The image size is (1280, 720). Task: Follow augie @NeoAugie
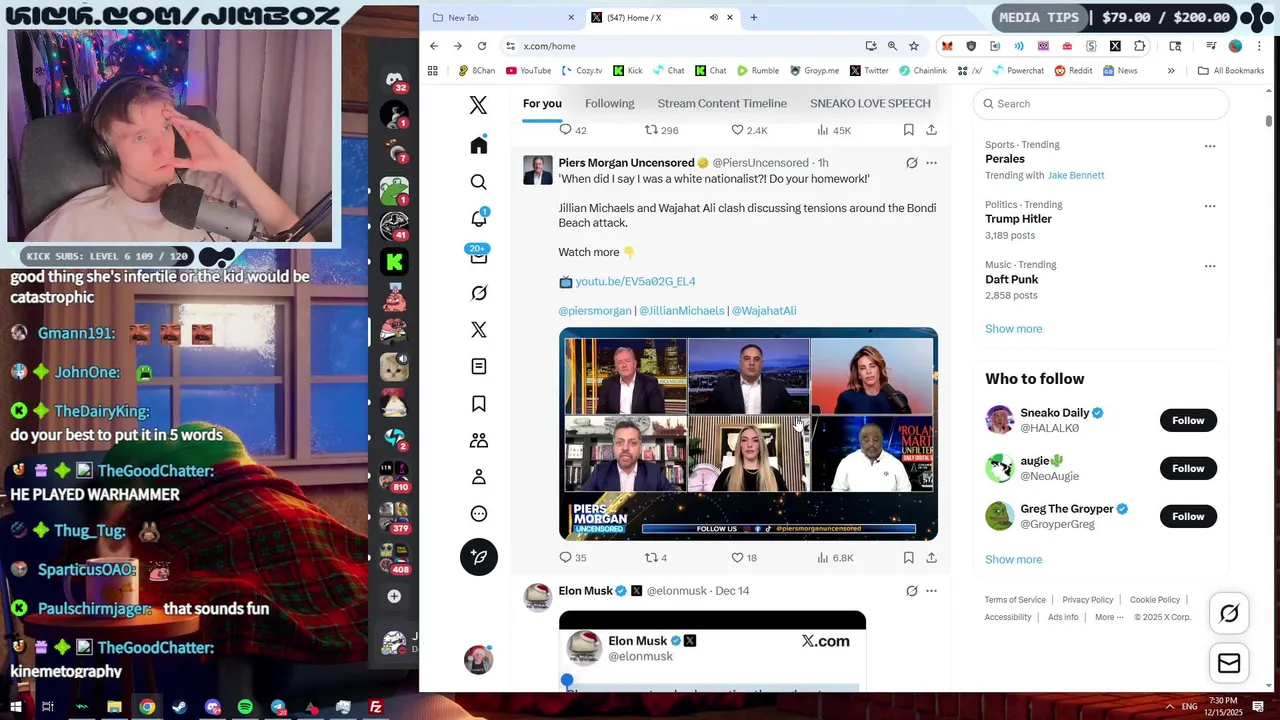1188,468
